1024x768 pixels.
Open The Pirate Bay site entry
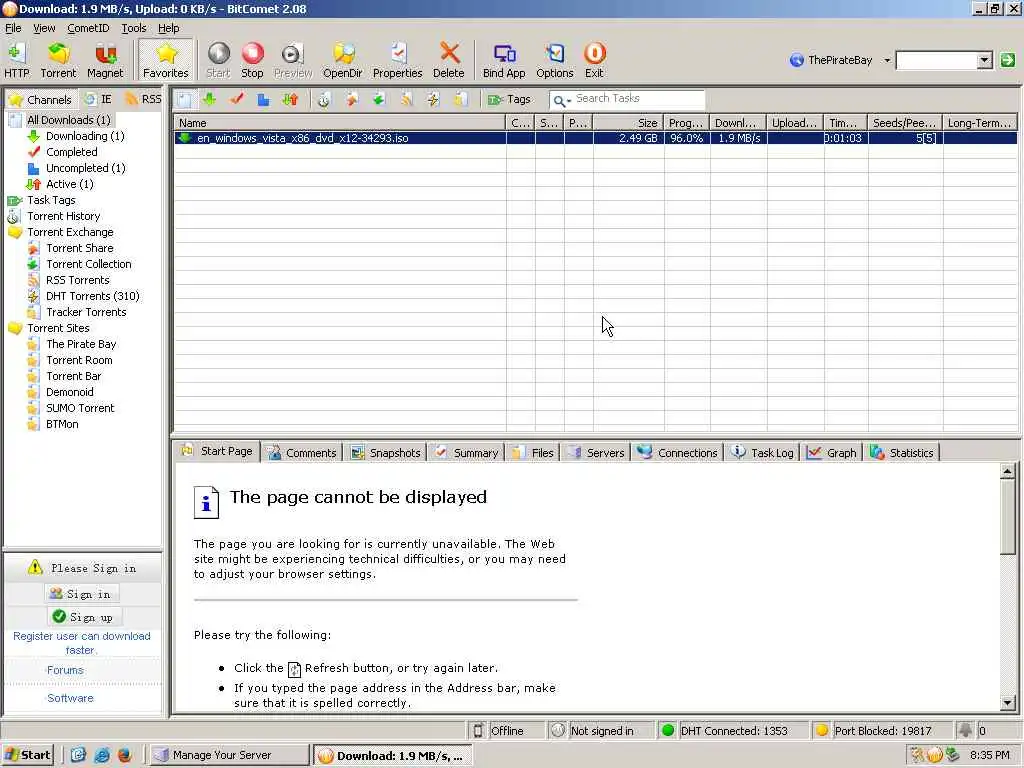coord(81,344)
